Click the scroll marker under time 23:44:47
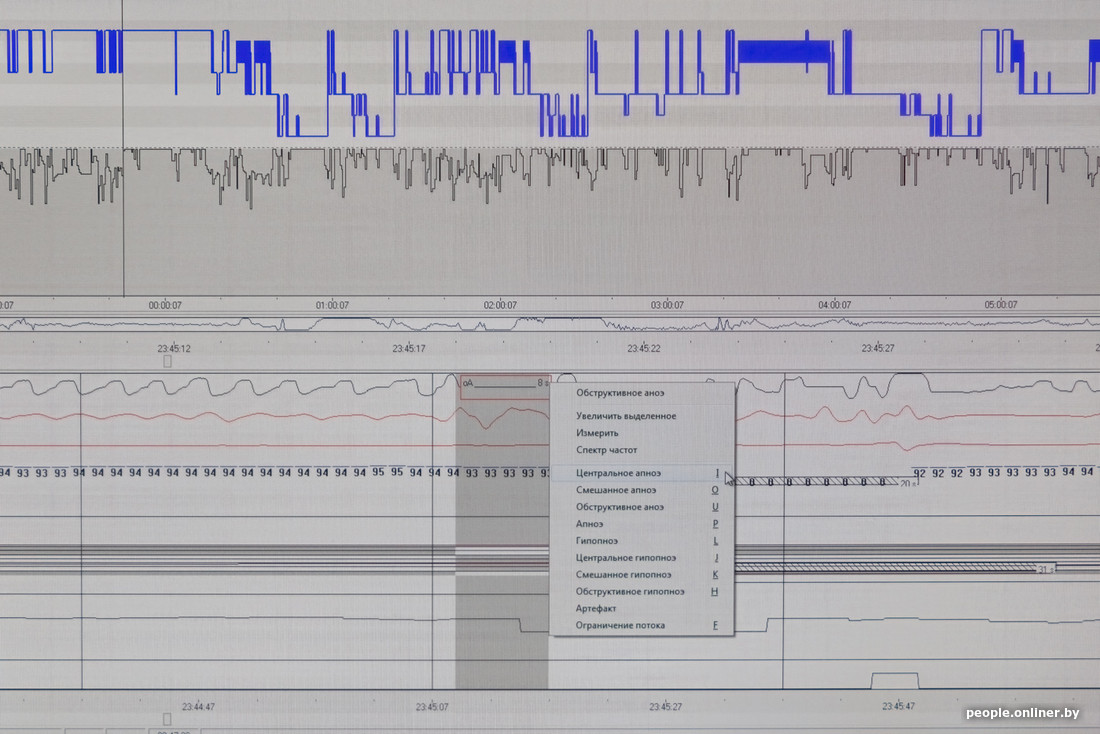This screenshot has width=1100, height=734. (167, 719)
